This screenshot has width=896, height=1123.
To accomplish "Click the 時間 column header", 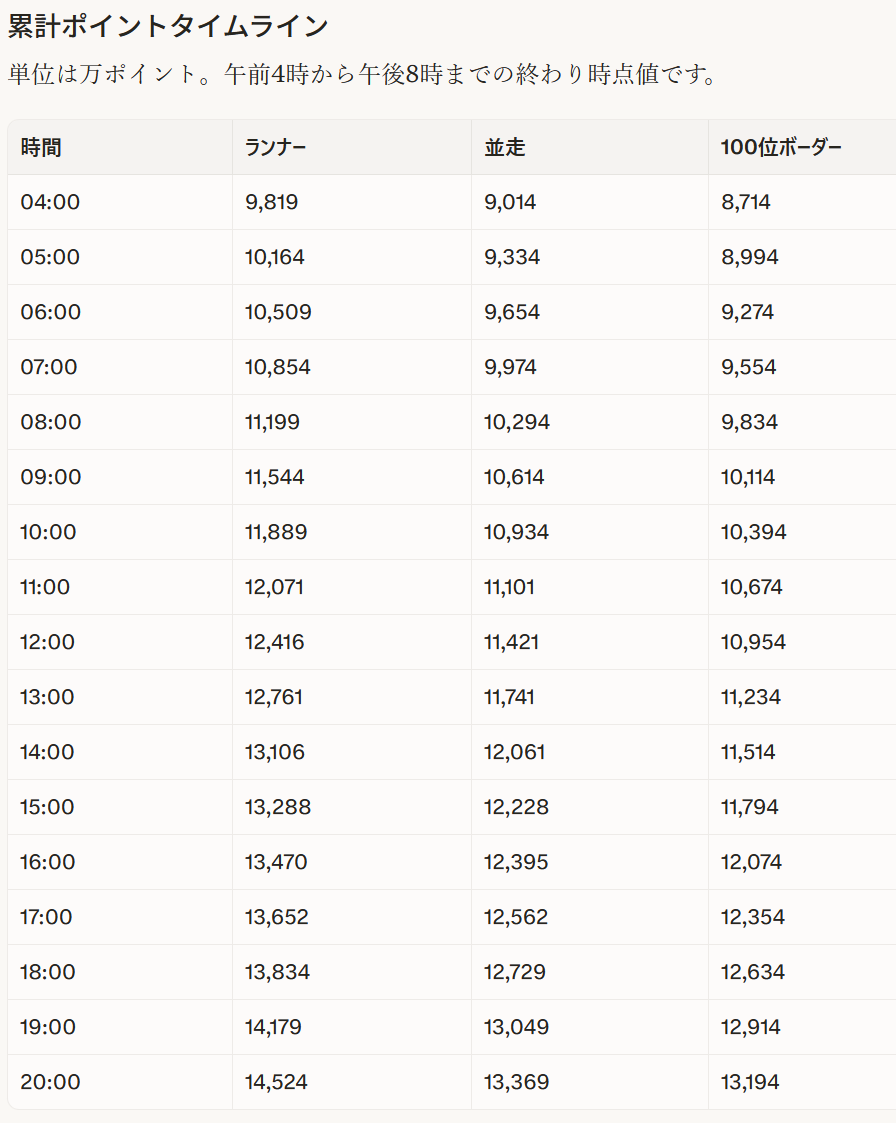I will [41, 148].
